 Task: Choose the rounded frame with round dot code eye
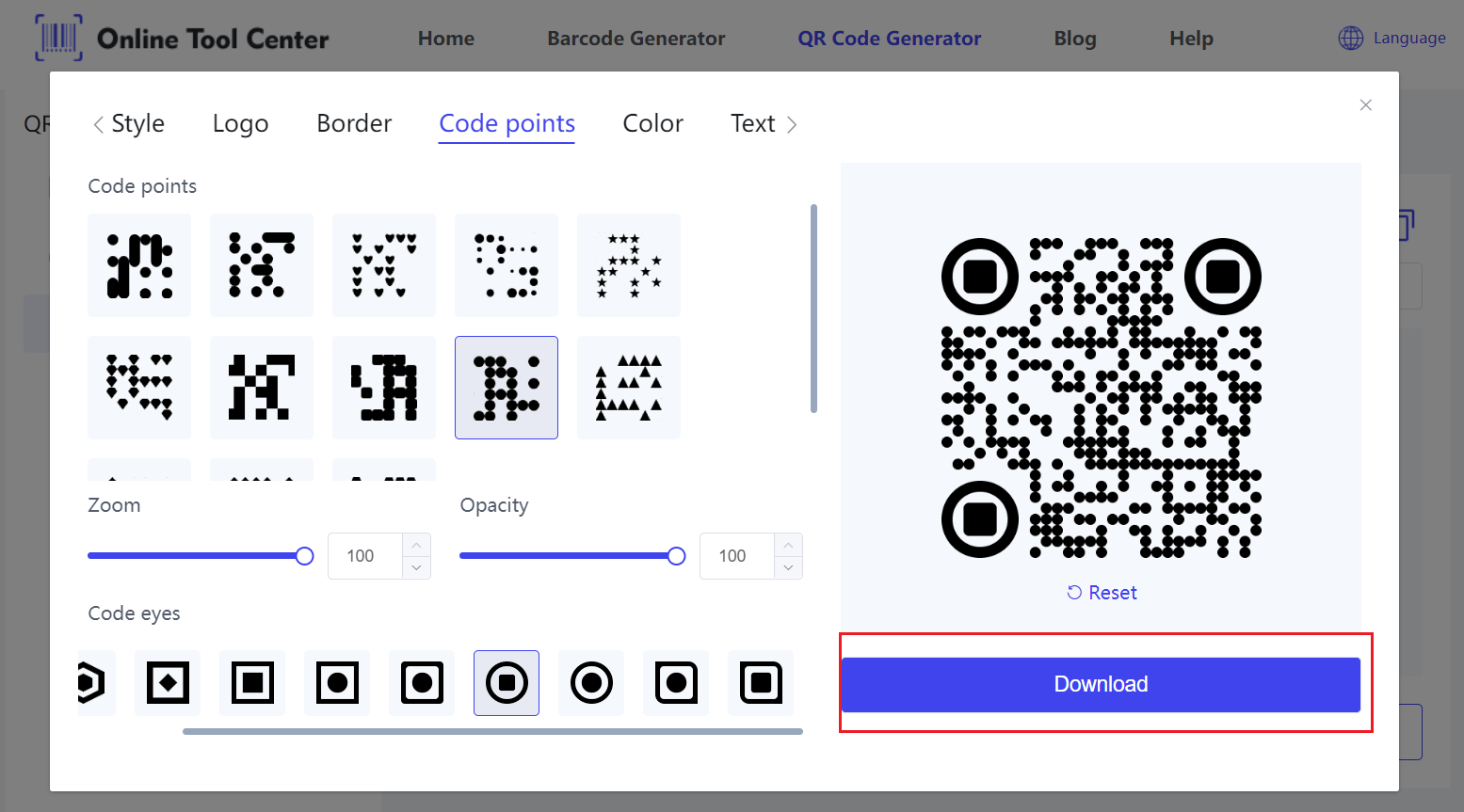point(422,683)
